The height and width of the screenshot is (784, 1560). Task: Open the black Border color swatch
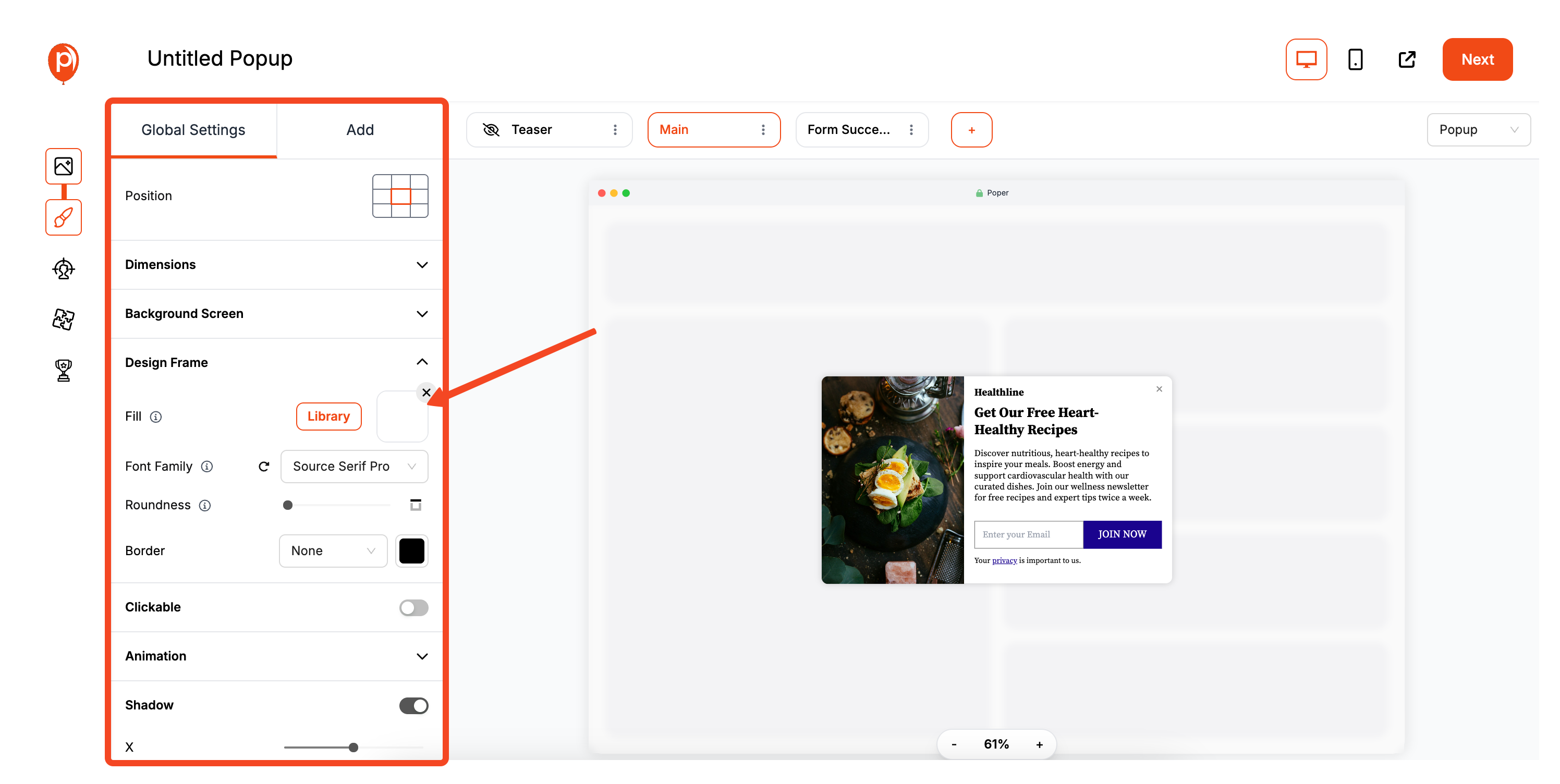click(411, 550)
